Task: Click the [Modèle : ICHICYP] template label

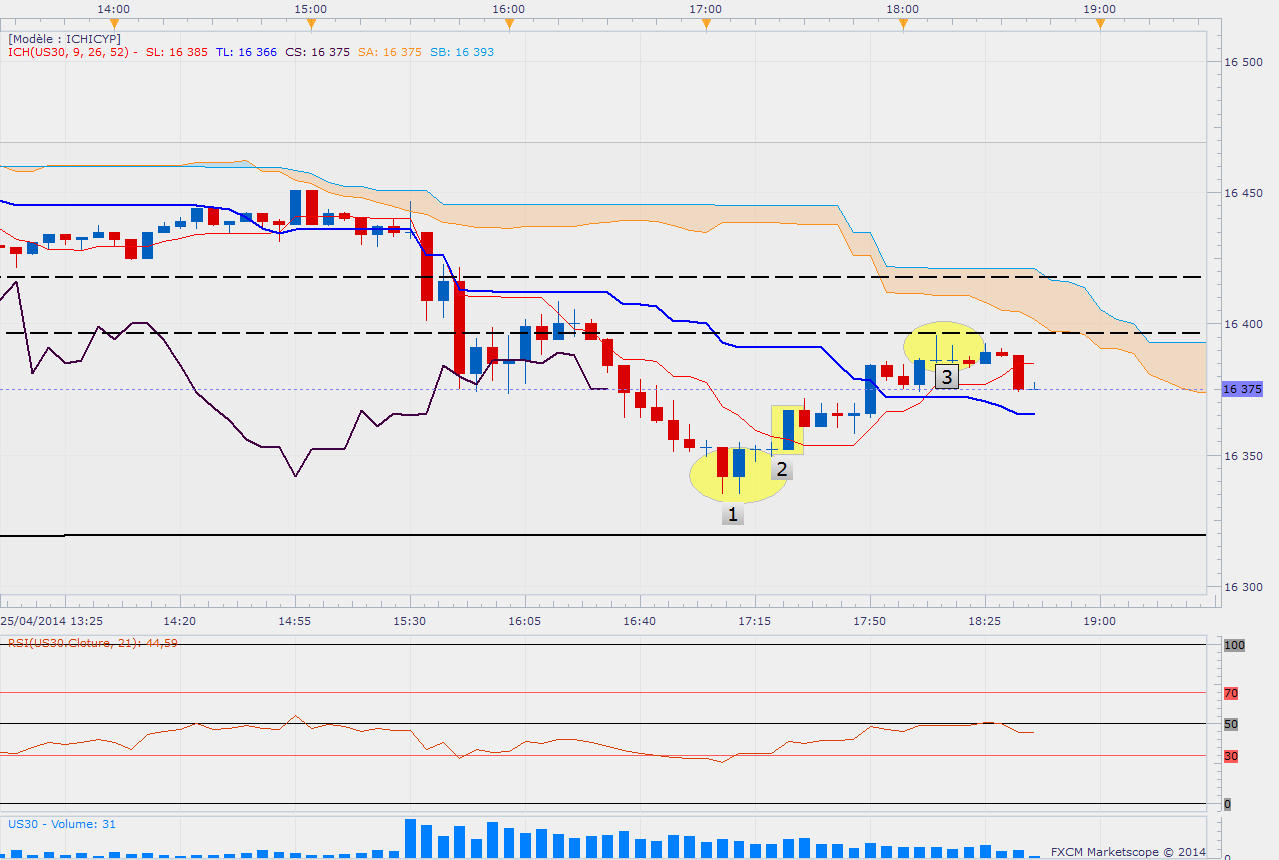Action: pos(64,39)
